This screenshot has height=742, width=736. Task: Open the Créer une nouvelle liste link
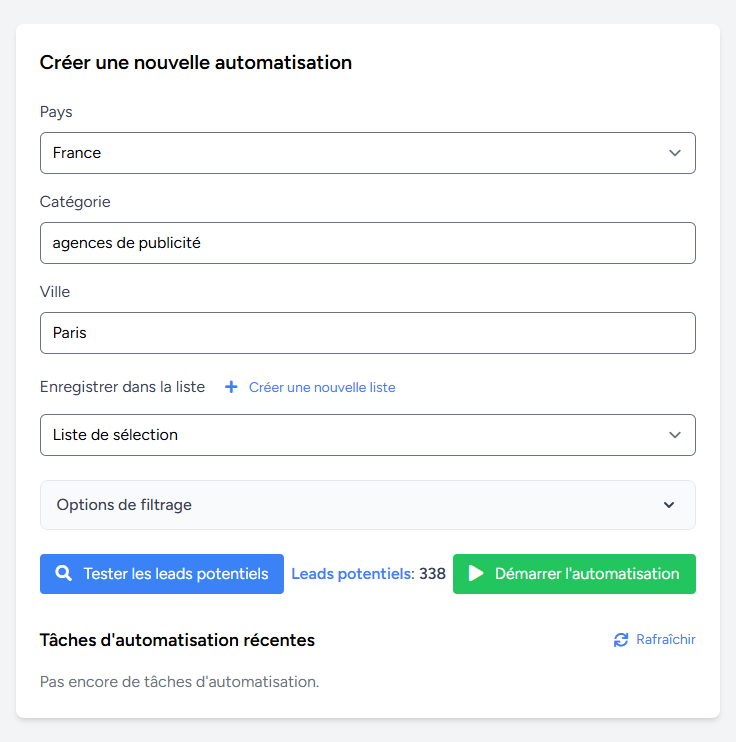pos(322,387)
